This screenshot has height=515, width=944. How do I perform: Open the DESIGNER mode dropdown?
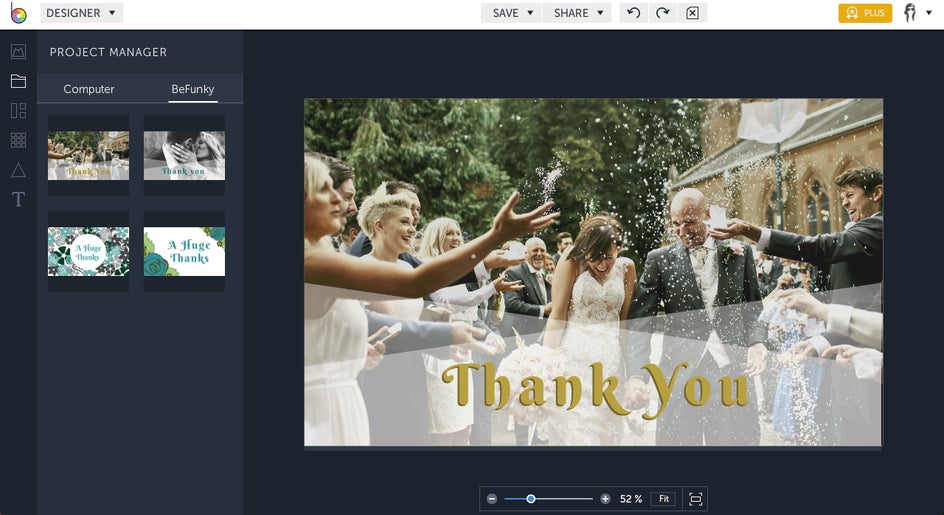(x=81, y=13)
